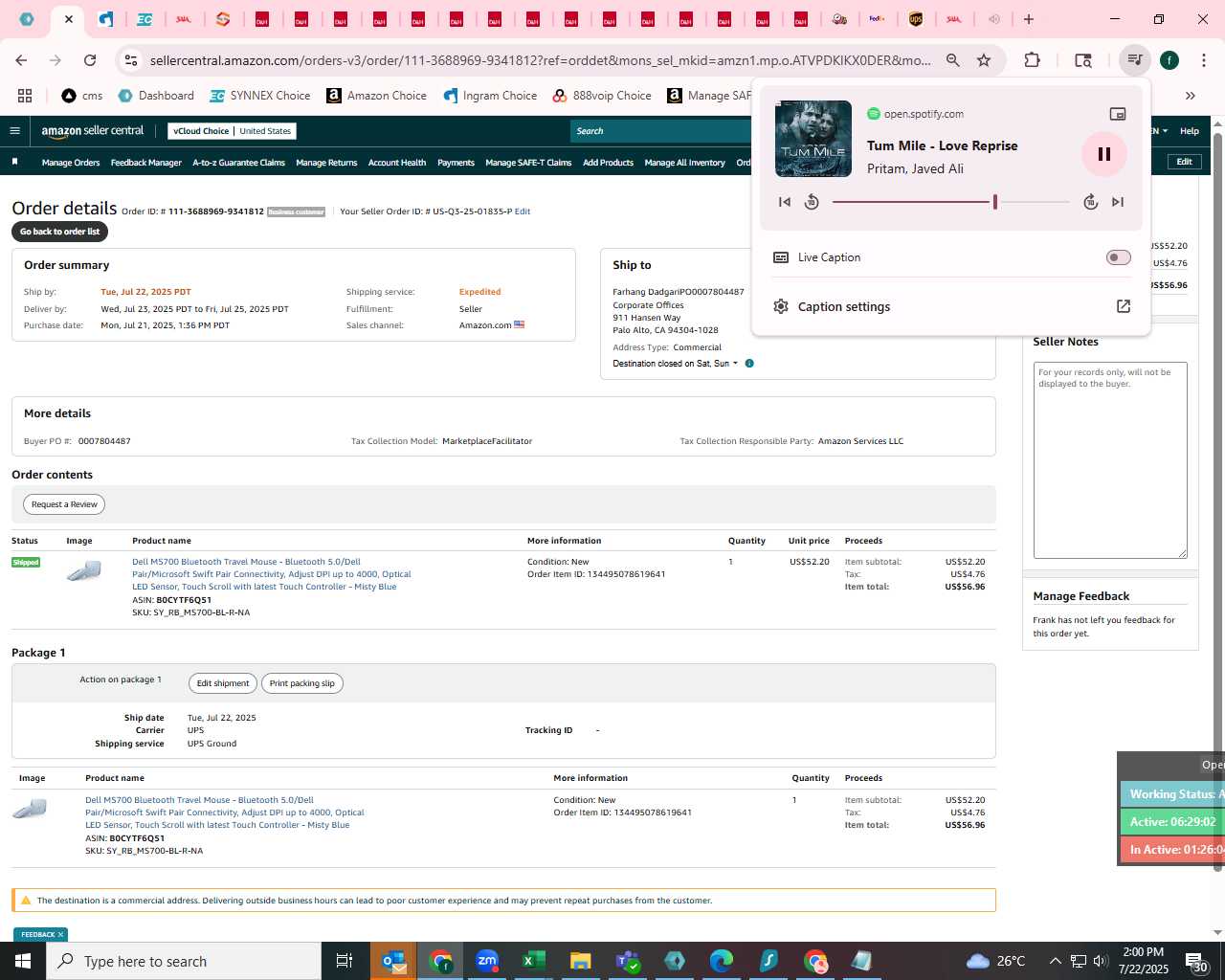Viewport: 1225px width, 980px height.
Task: Open Excel from the taskbar
Action: pyautogui.click(x=533, y=961)
